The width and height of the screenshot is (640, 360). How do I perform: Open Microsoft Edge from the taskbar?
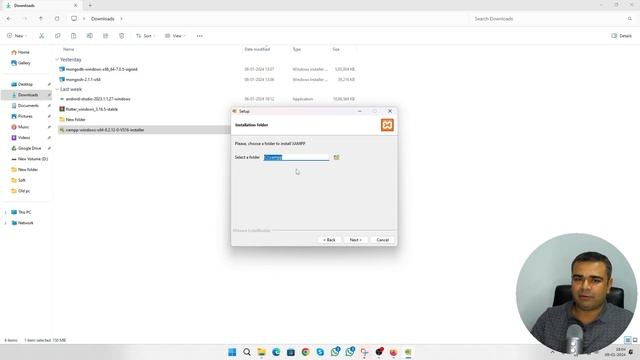[x=276, y=352]
